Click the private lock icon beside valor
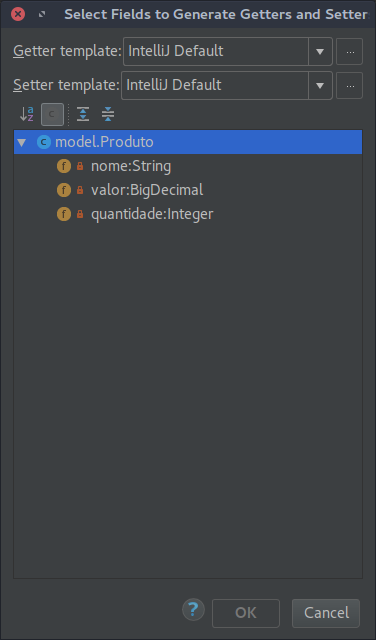The image size is (376, 640). [x=80, y=190]
